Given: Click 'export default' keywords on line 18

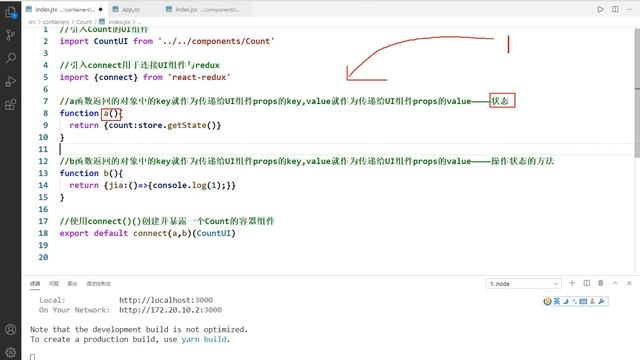Looking at the screenshot, I should [x=93, y=233].
